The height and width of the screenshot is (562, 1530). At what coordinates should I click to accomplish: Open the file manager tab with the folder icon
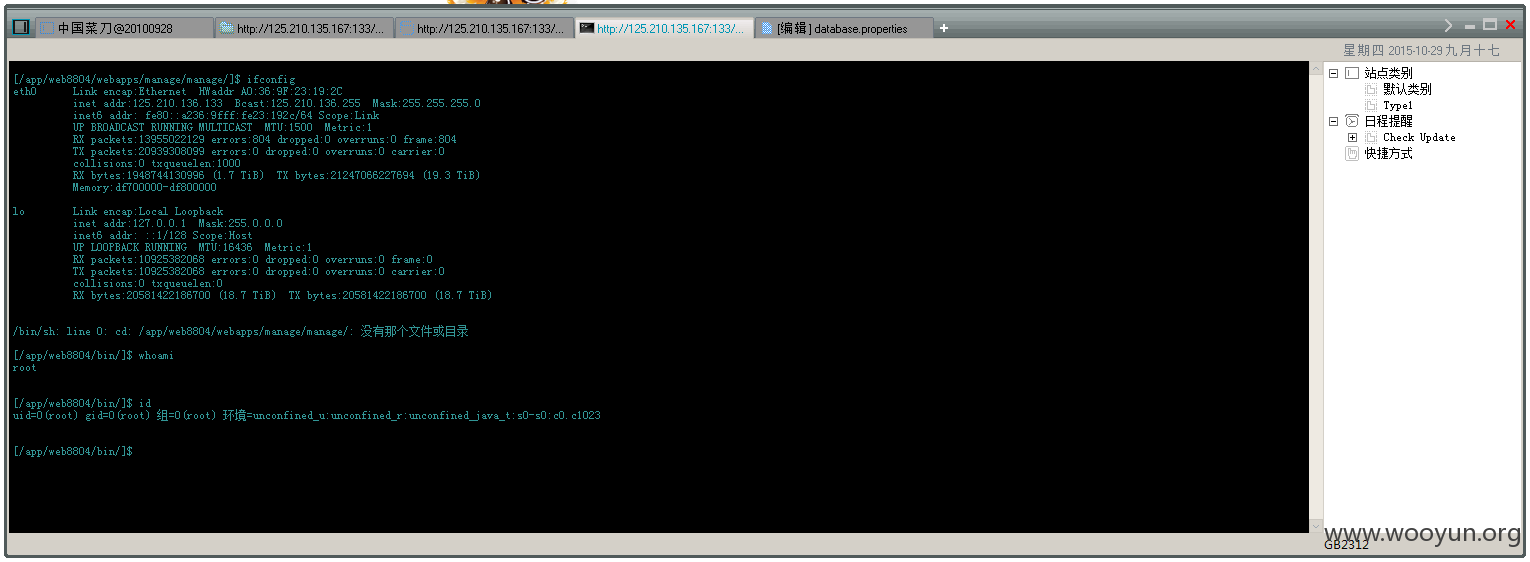click(x=304, y=28)
